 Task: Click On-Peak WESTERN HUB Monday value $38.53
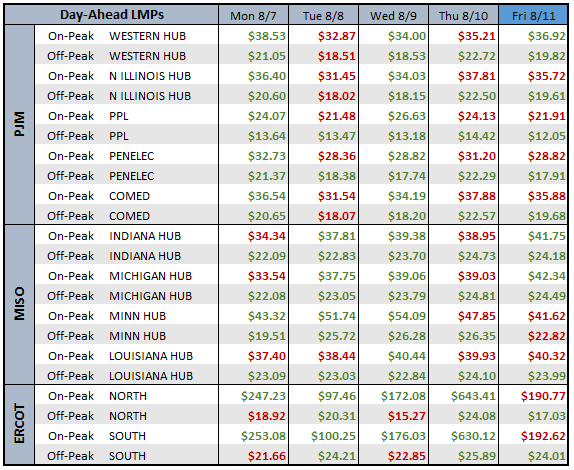(266, 36)
